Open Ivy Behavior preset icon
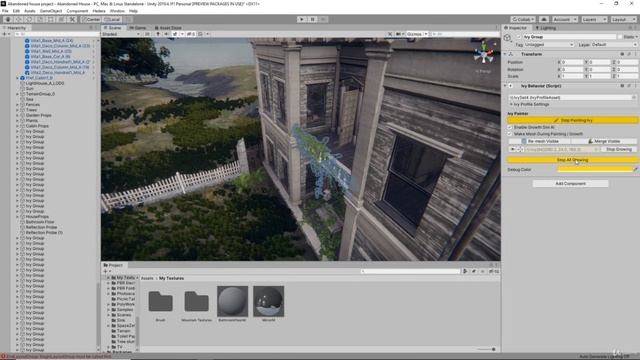Screen dimensions: 640x360 [x=629, y=86]
